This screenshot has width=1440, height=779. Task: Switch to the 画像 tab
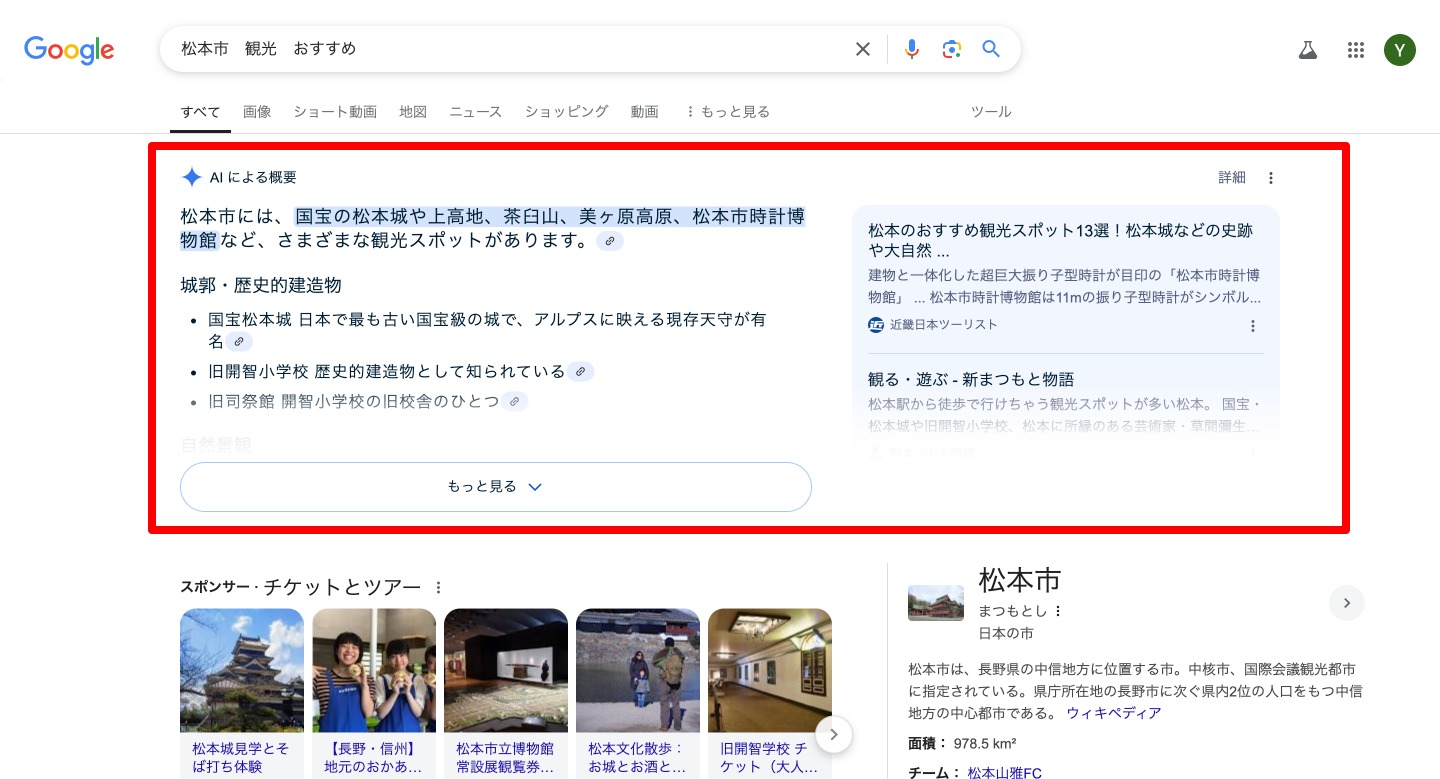point(257,112)
